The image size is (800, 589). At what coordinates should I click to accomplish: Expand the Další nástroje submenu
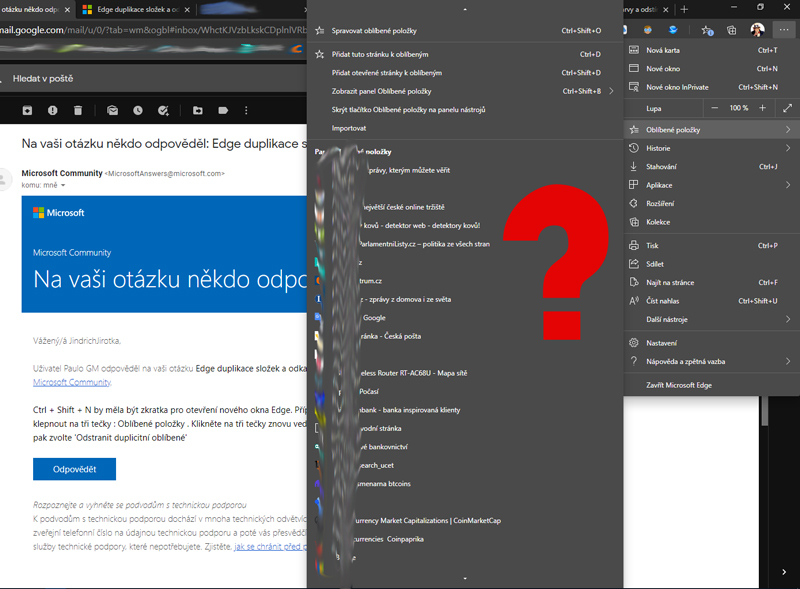coord(712,319)
